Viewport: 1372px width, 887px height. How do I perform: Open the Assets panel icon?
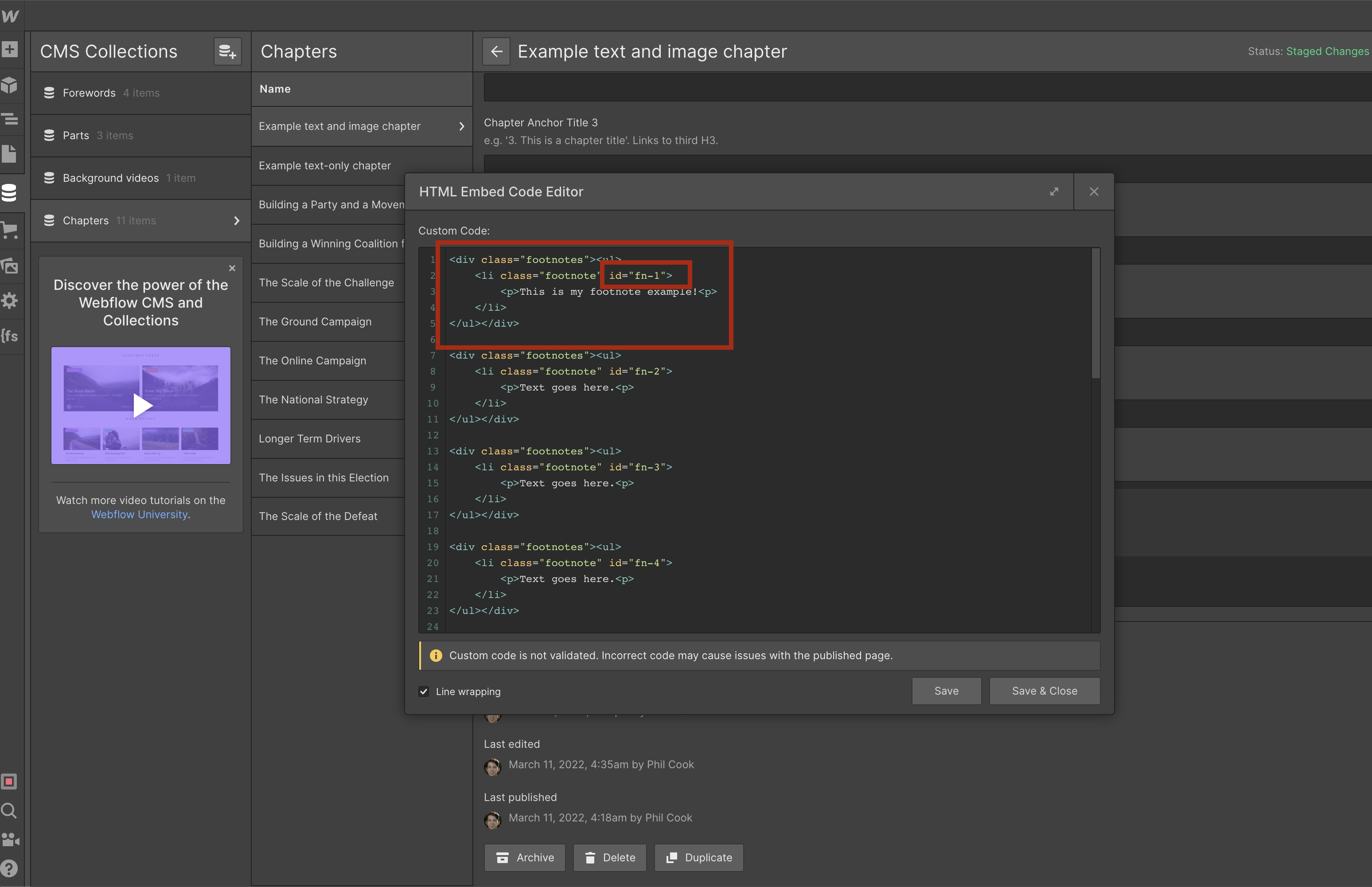coord(10,266)
